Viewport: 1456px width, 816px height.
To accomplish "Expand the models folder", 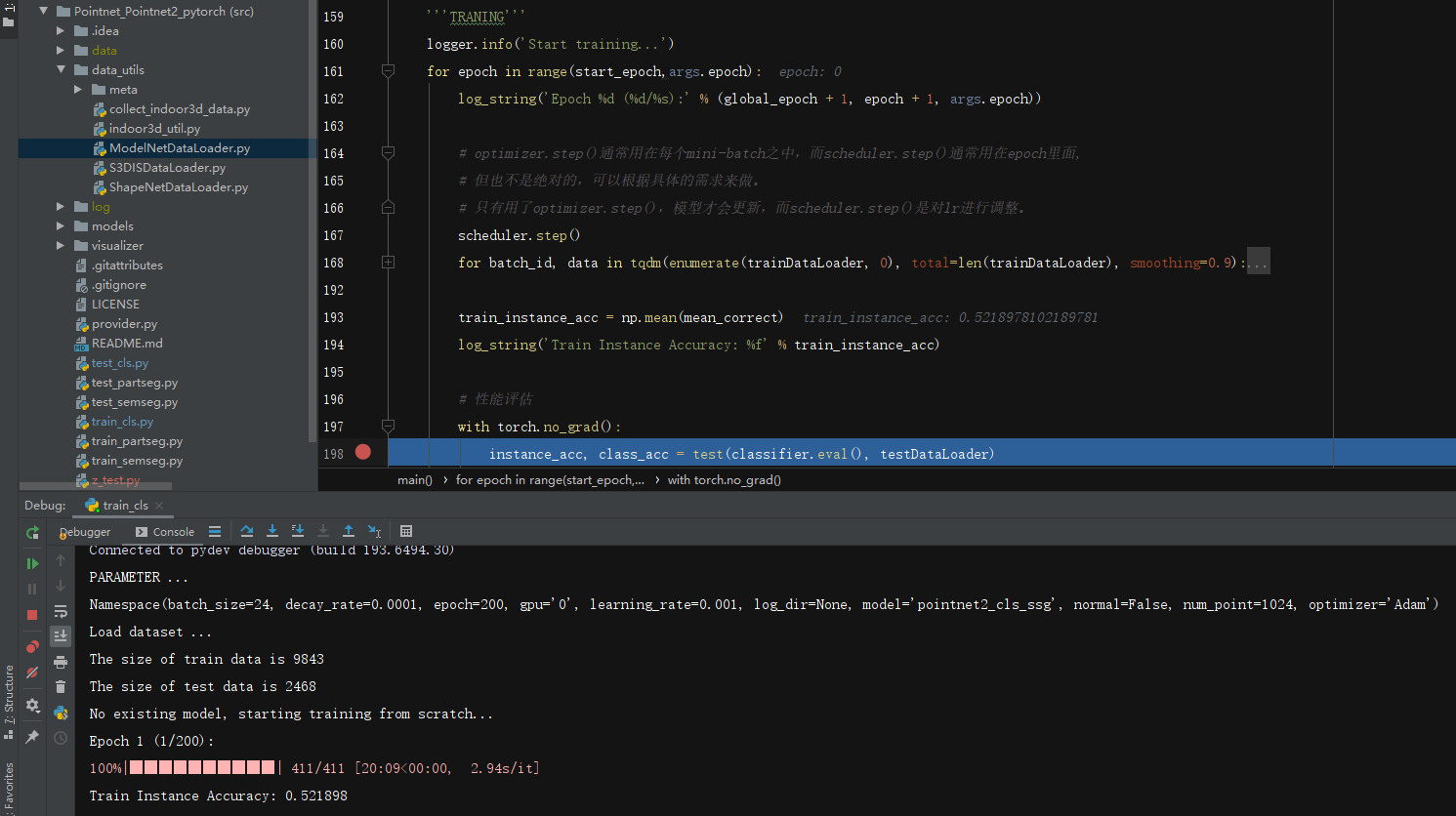I will [x=62, y=225].
